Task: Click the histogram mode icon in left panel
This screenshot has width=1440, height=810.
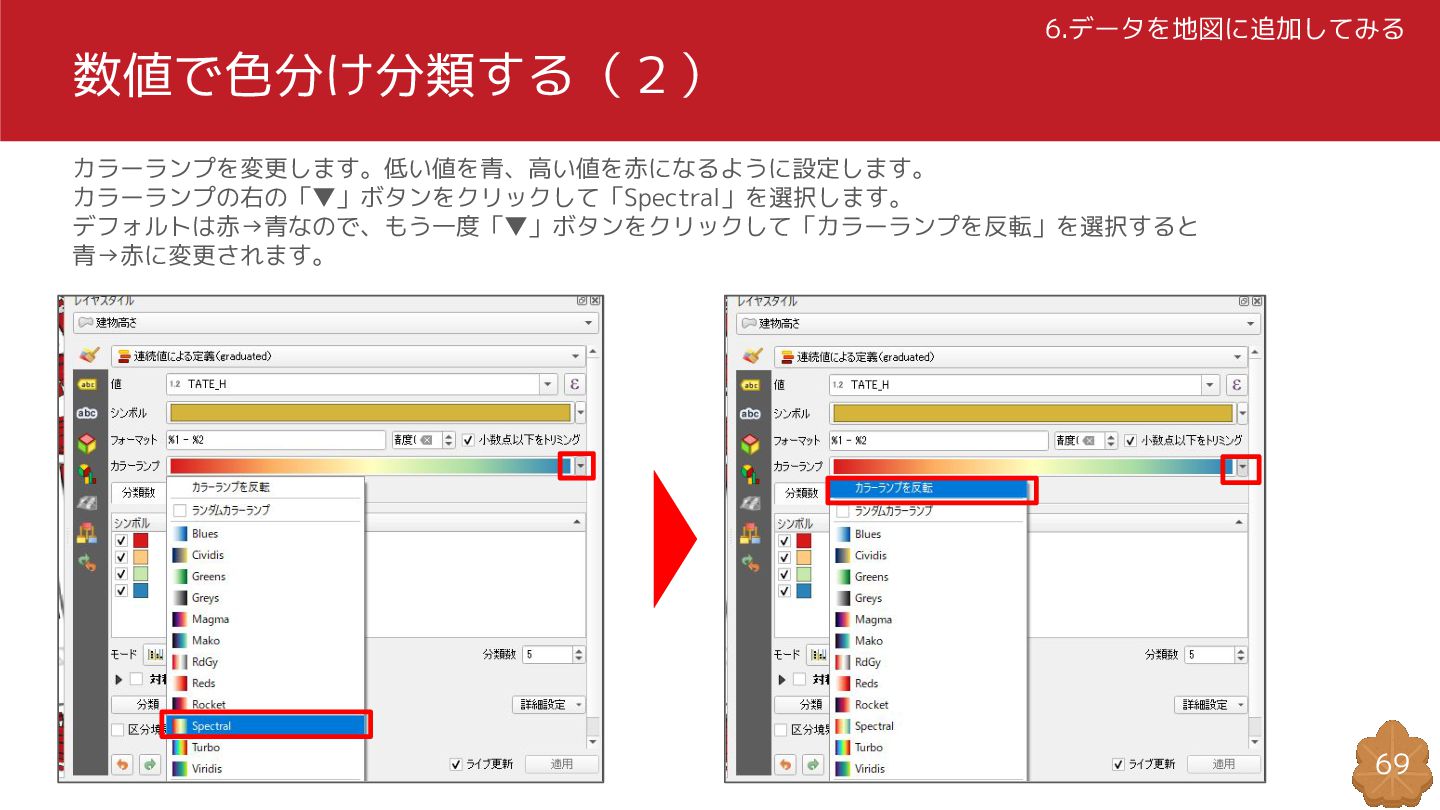Action: [155, 655]
